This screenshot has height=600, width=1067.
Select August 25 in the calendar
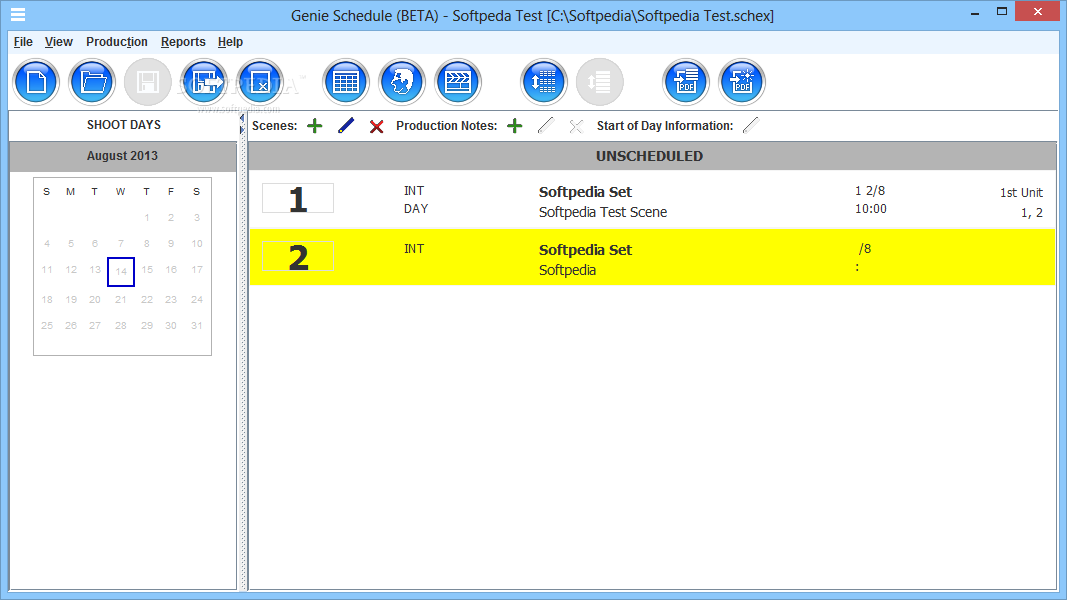[47, 326]
